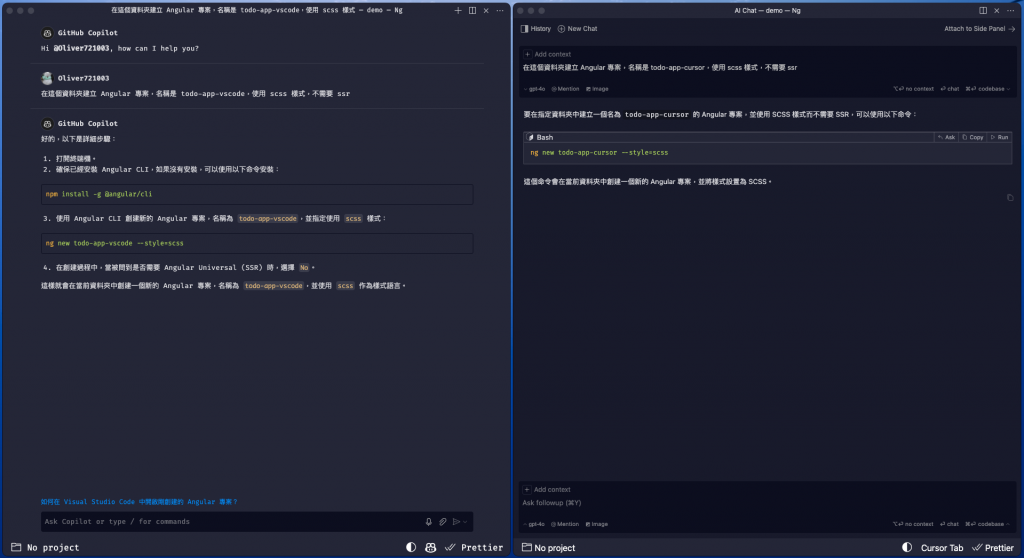
Task: Click the top Add context plus icon
Action: 528,54
